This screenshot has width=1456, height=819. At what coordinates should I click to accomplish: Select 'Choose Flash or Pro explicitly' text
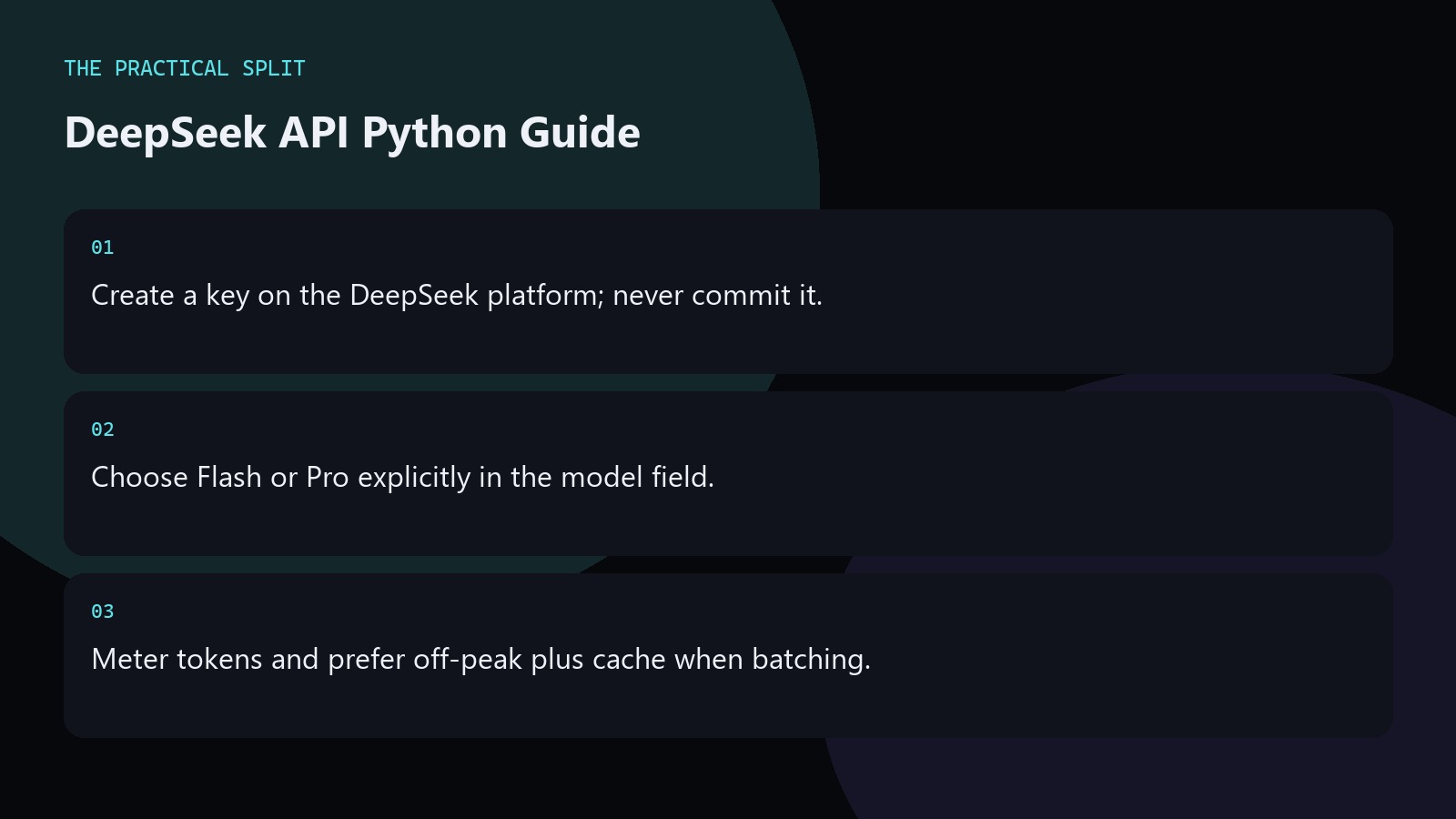281,478
